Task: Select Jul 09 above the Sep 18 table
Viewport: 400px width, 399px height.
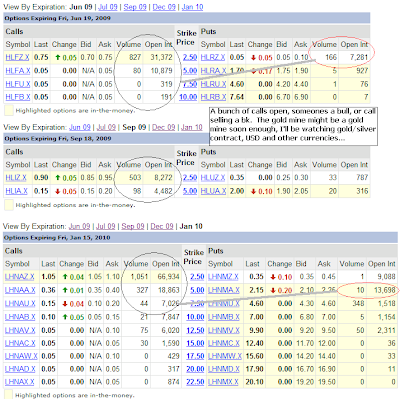Action: click(106, 127)
